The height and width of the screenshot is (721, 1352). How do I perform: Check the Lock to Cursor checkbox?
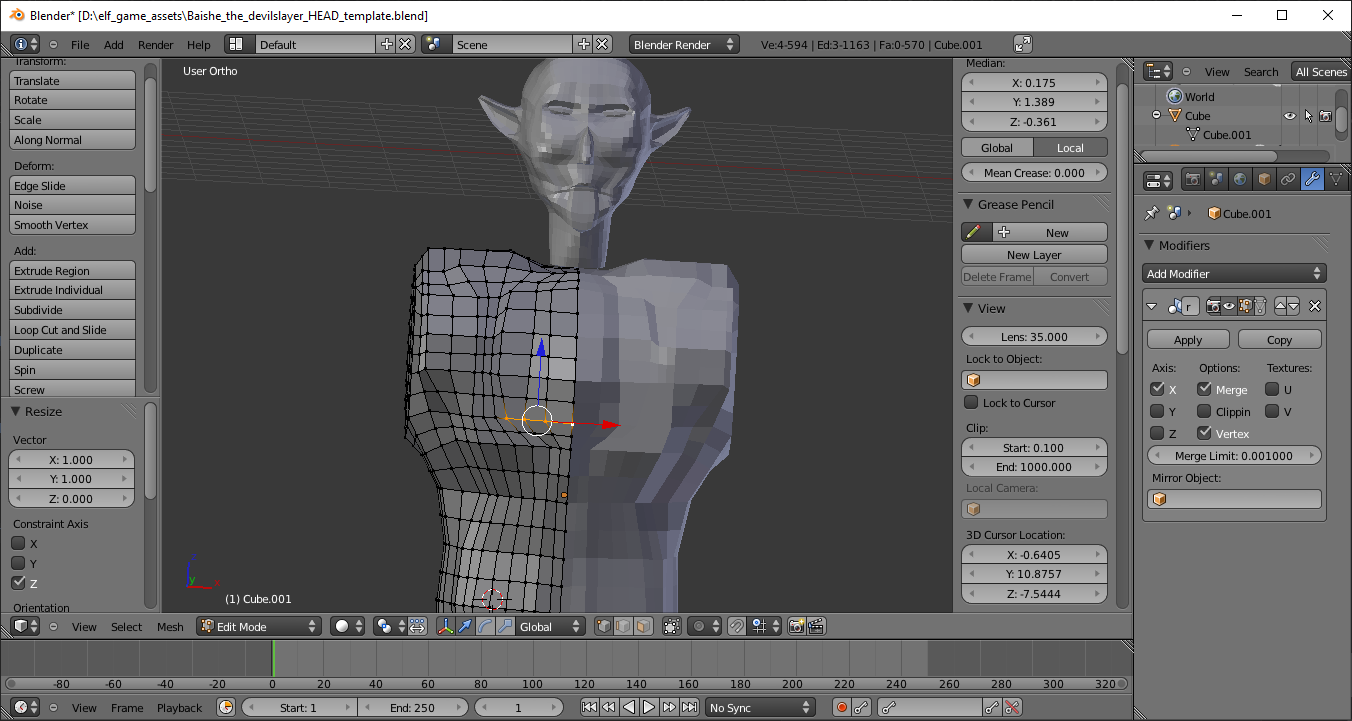971,403
